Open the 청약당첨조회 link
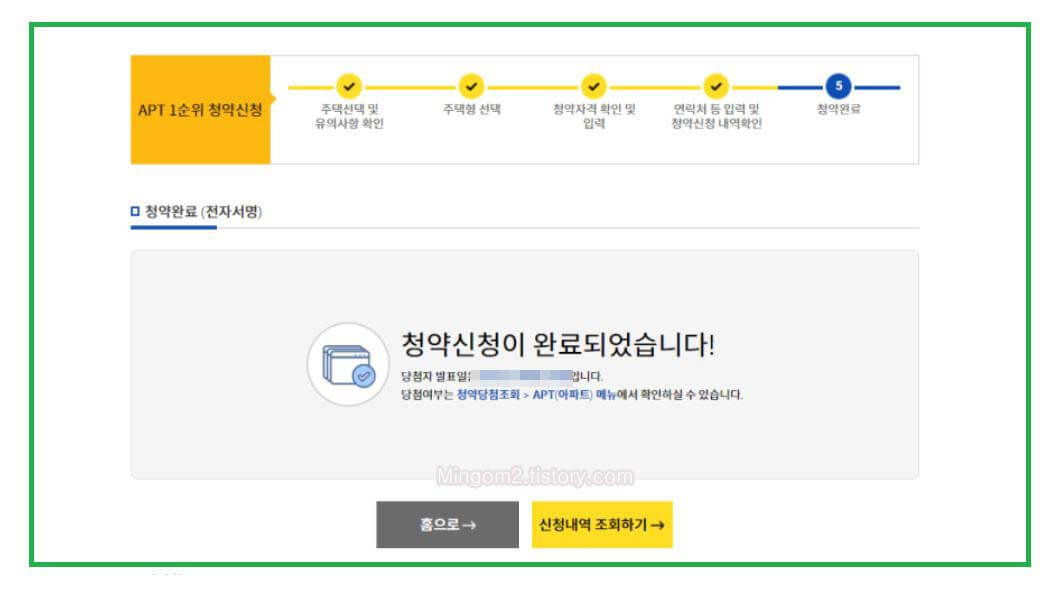 pos(490,392)
